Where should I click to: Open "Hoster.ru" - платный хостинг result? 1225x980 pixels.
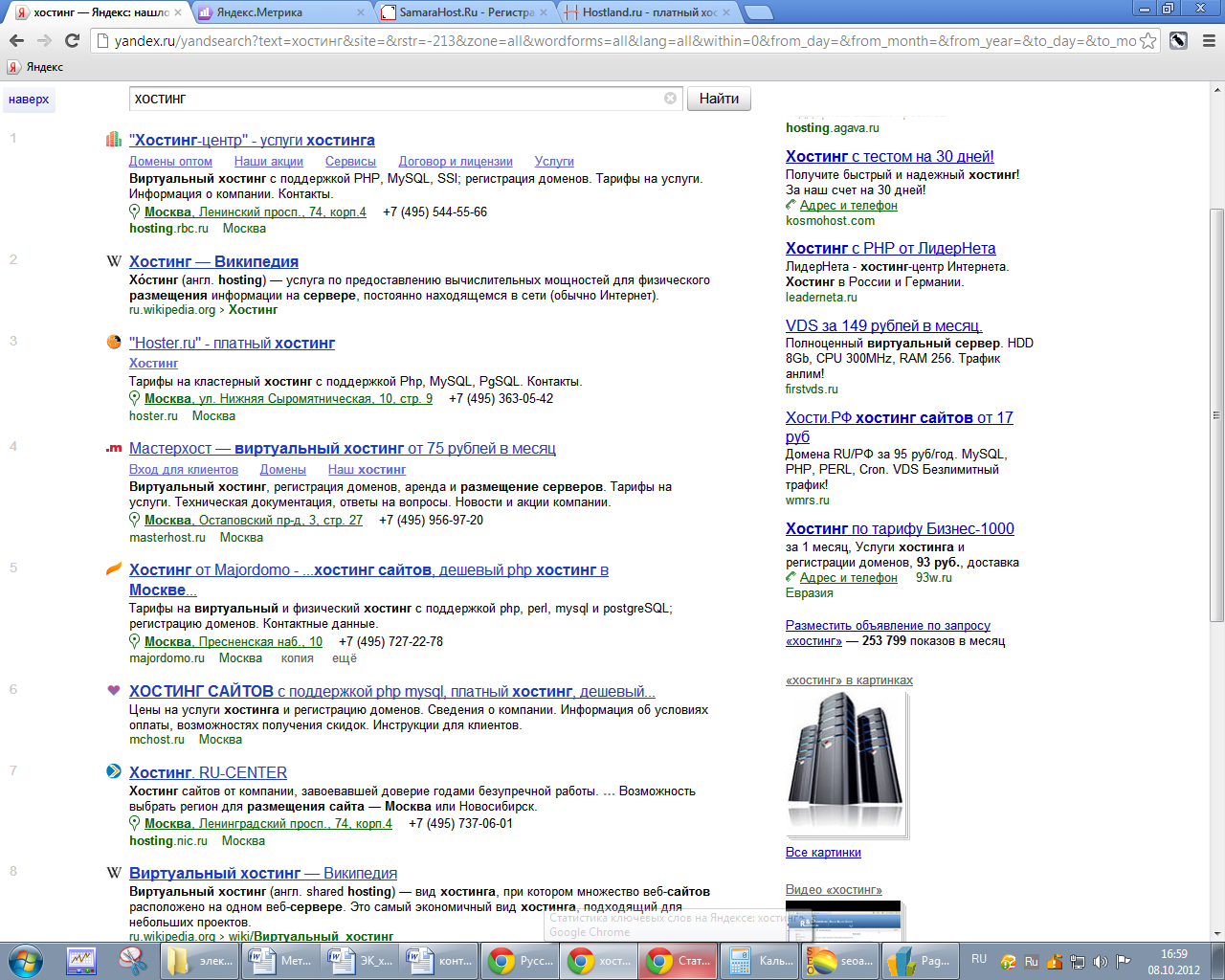coord(232,344)
